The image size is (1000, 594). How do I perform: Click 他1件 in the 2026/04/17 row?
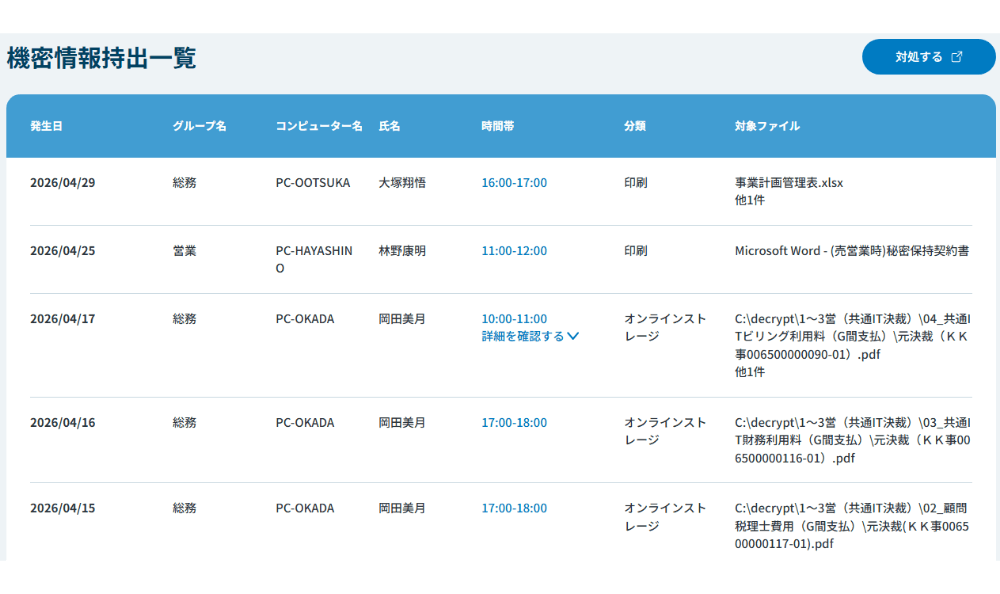pos(749,372)
